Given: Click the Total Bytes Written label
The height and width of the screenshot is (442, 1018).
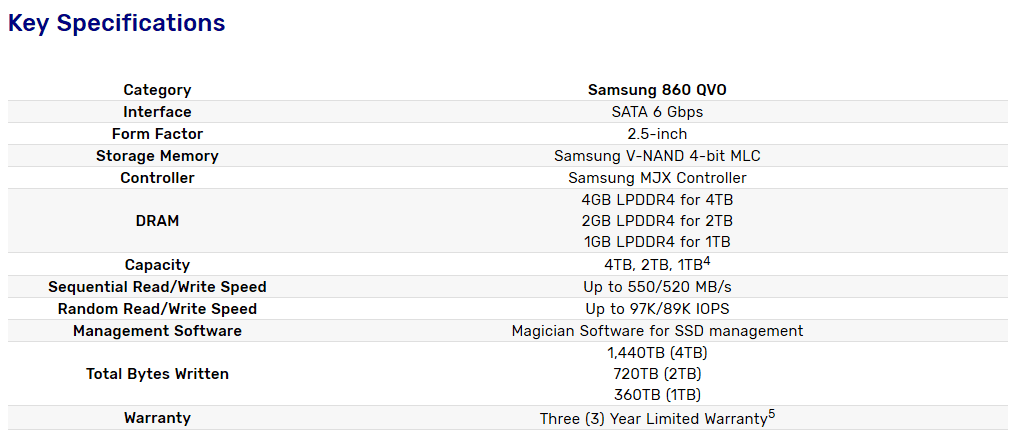Looking at the screenshot, I should (157, 374).
